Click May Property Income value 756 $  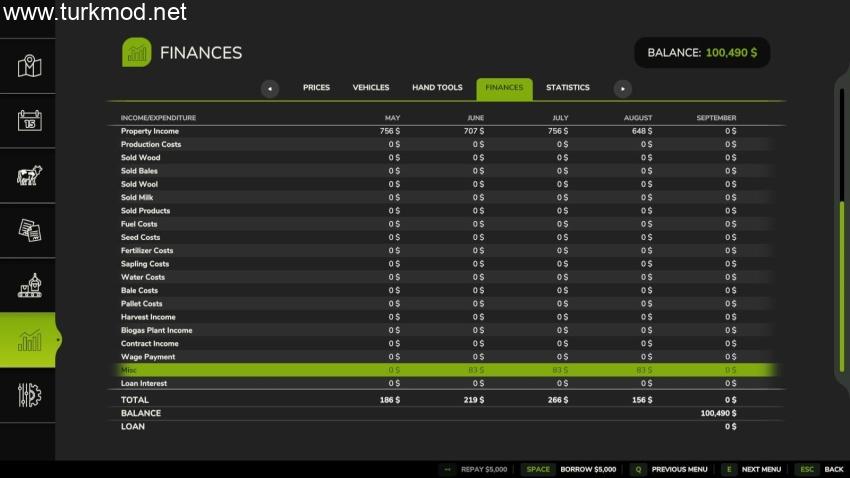[x=390, y=131]
